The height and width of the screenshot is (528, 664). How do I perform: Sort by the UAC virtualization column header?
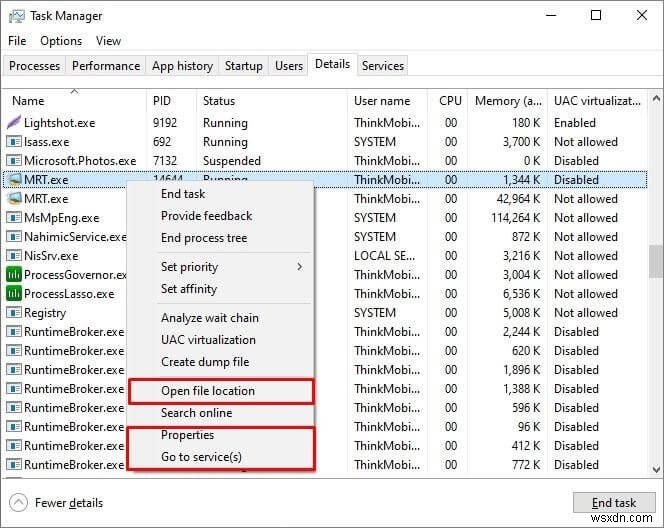[x=597, y=101]
